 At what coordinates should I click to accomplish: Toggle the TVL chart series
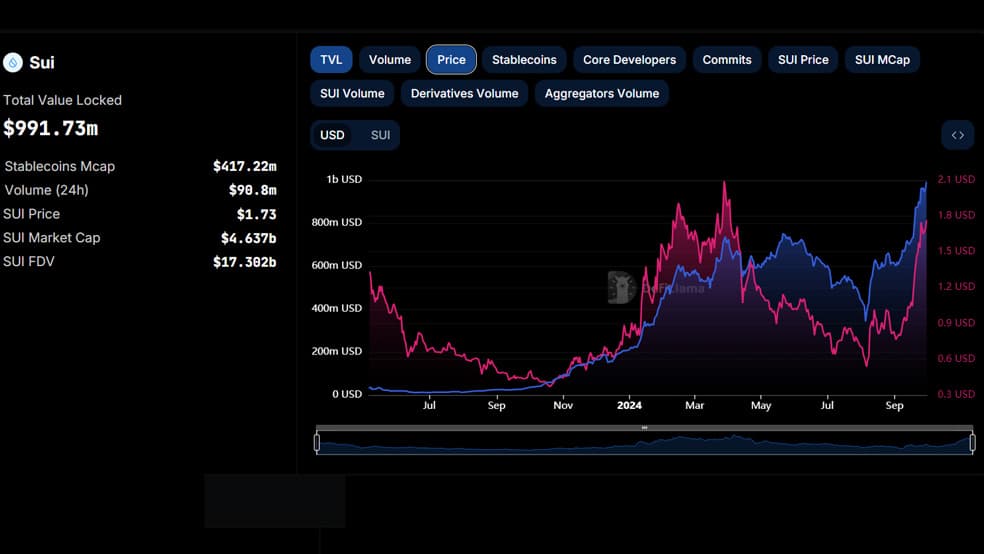pyautogui.click(x=331, y=60)
